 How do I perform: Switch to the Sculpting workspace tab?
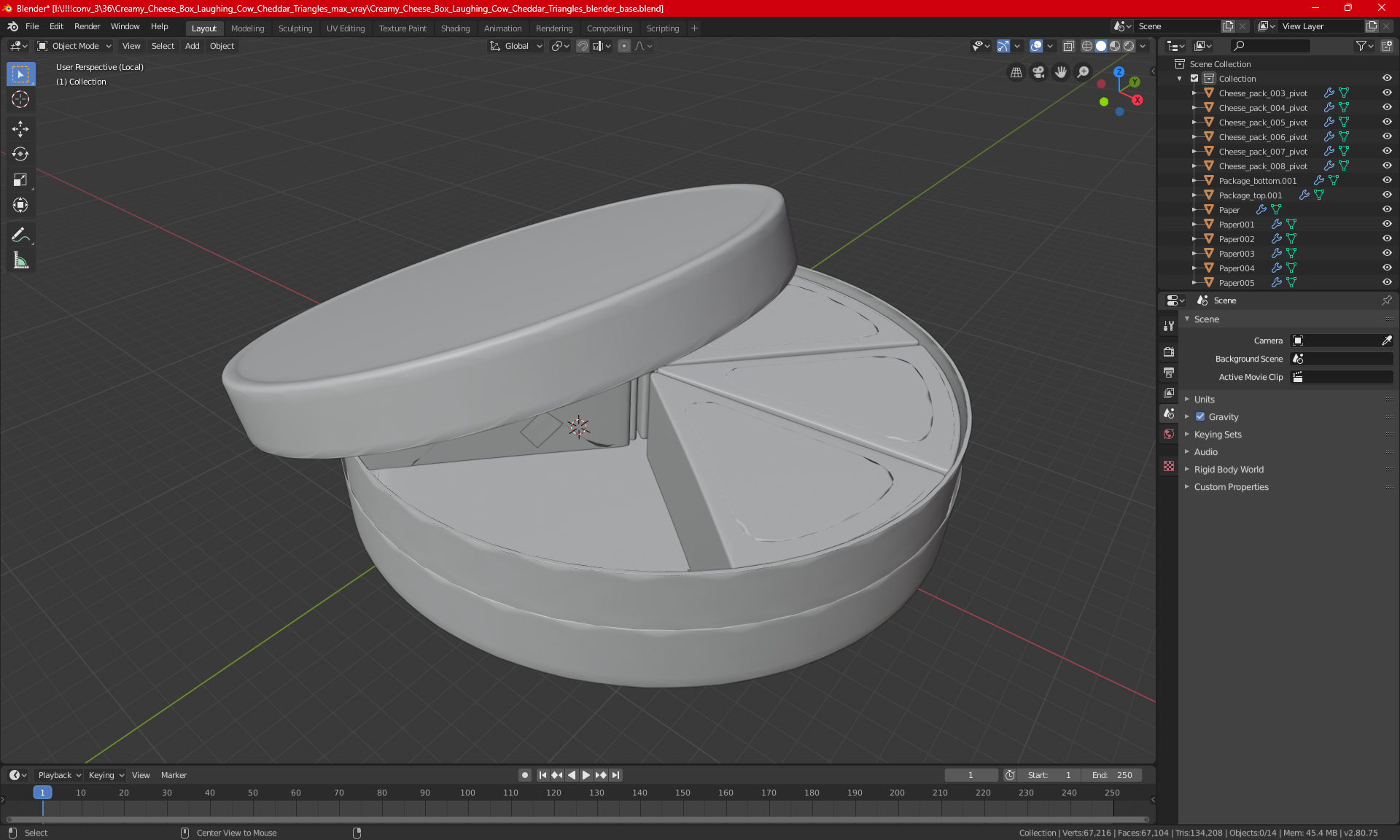tap(295, 28)
